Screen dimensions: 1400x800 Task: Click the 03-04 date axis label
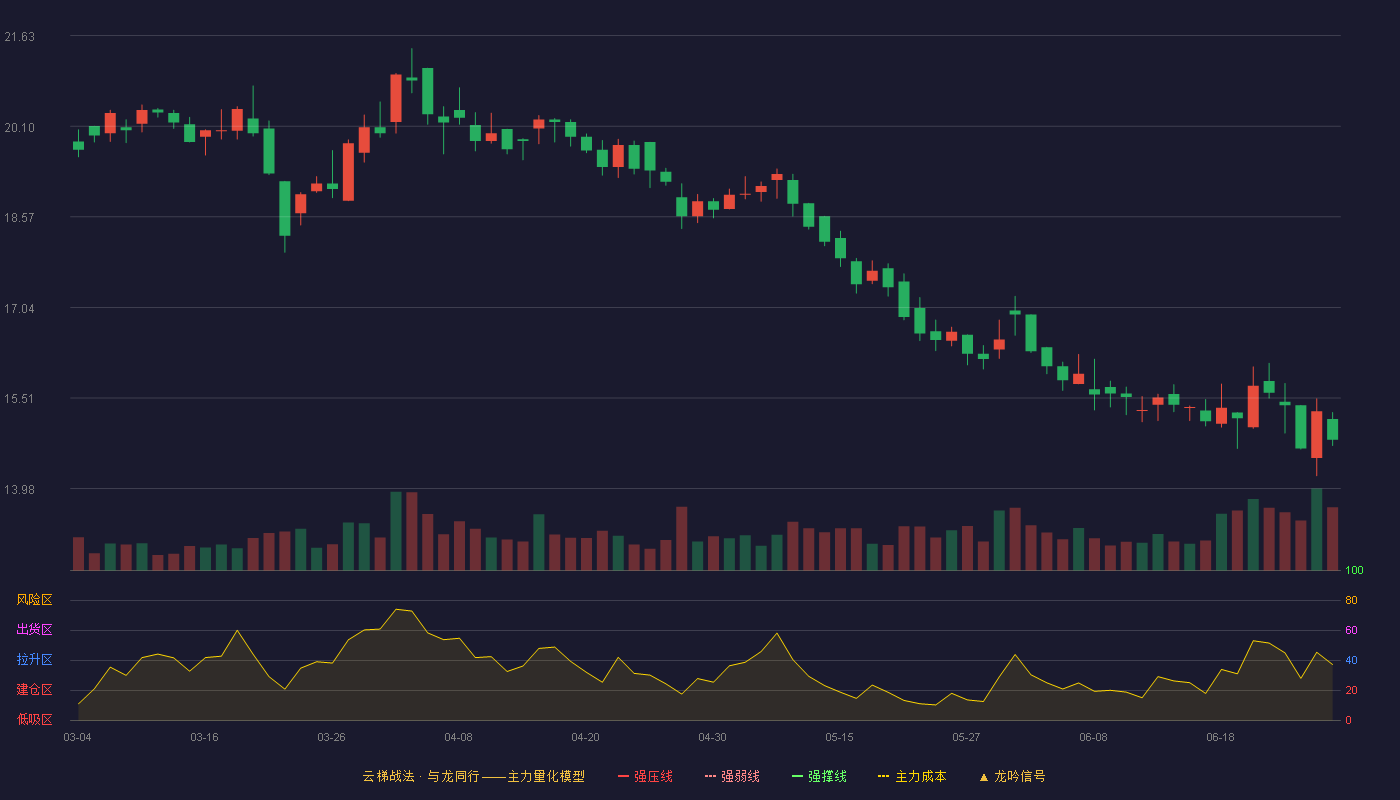[77, 737]
